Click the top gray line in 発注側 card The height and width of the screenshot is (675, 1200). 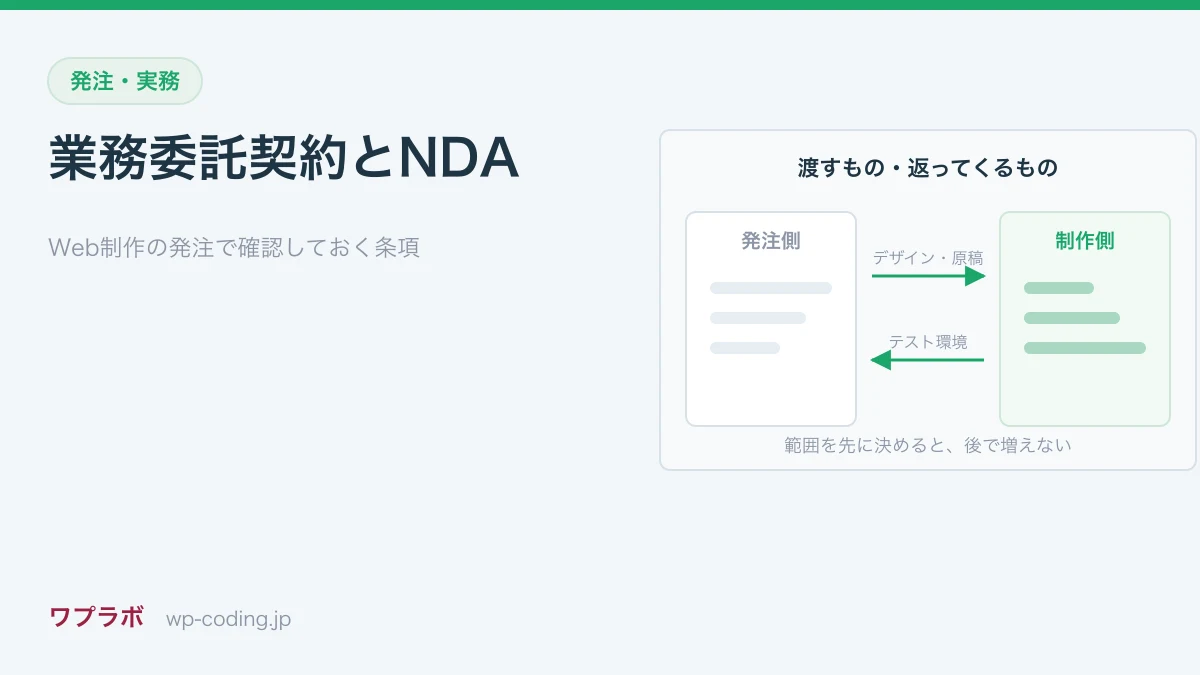click(771, 288)
